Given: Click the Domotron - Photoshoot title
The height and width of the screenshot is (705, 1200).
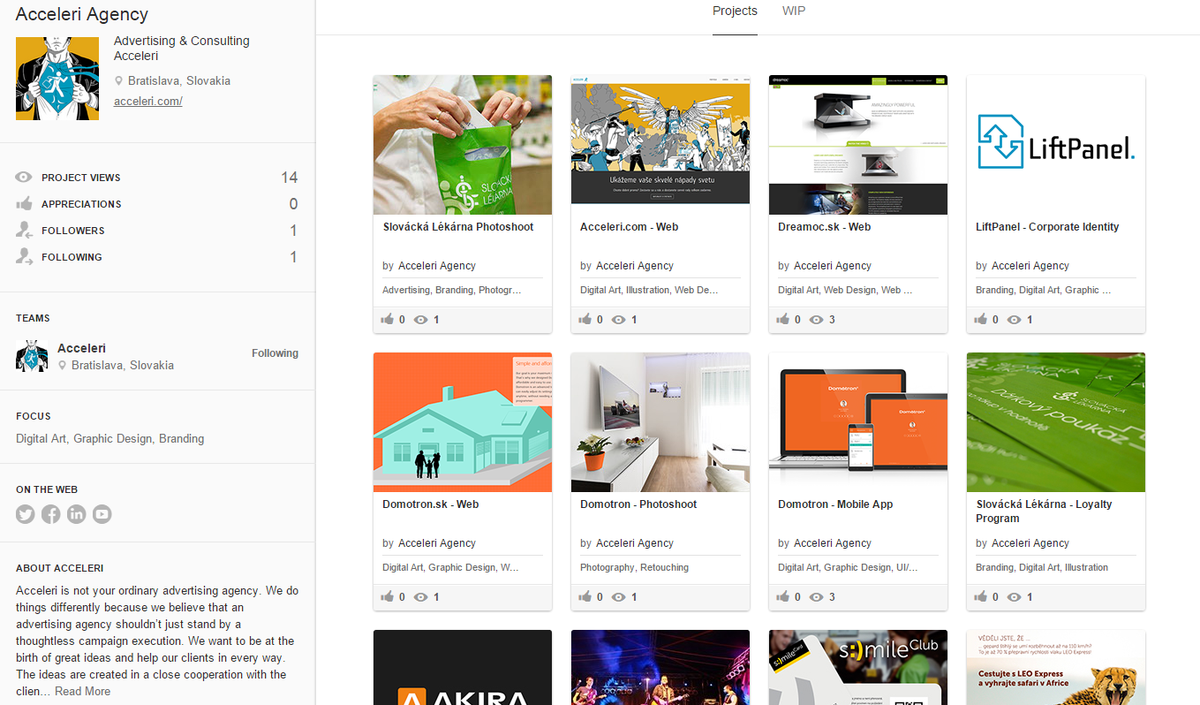Looking at the screenshot, I should (x=638, y=504).
